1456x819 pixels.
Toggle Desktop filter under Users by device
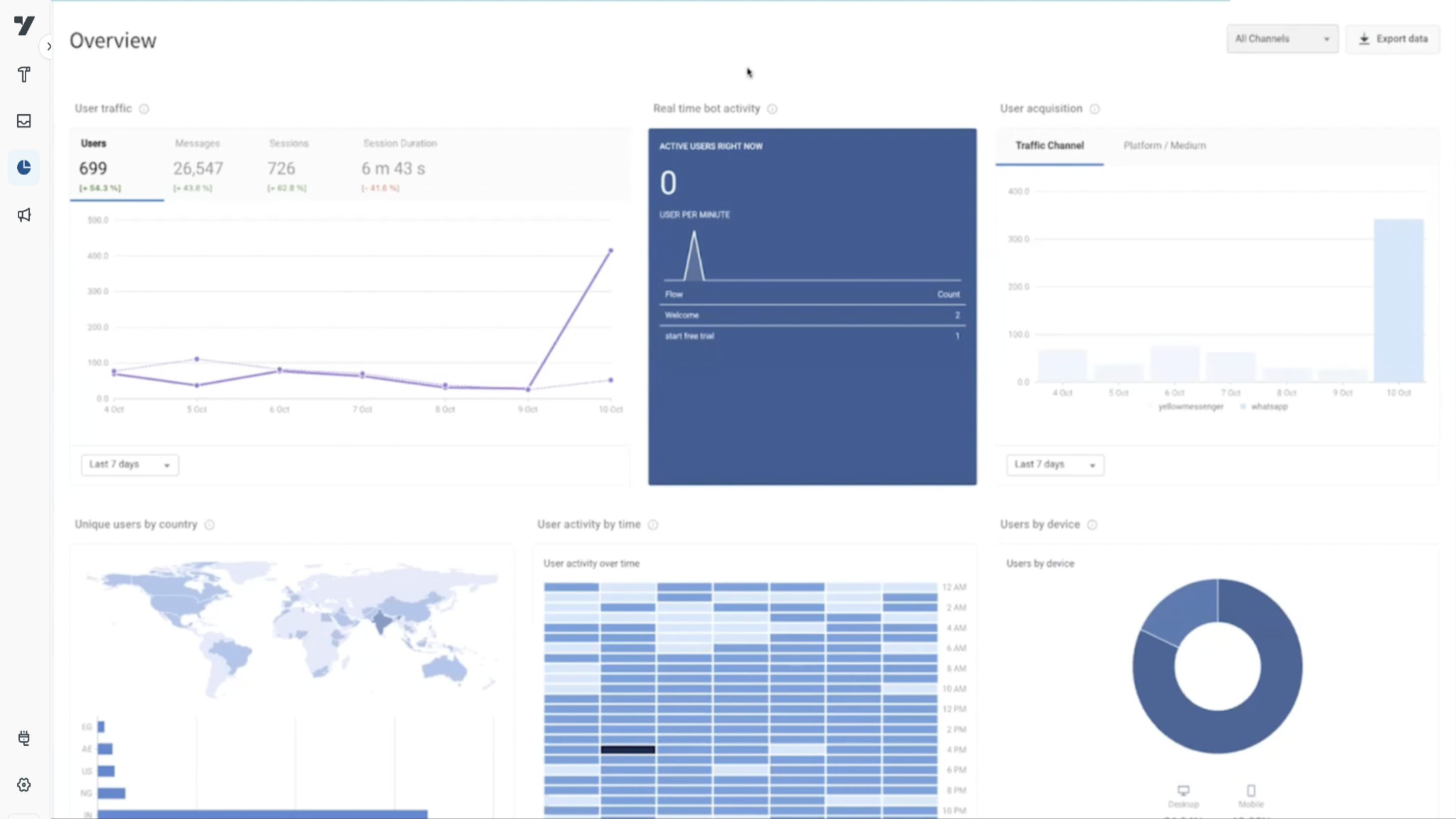pyautogui.click(x=1183, y=794)
